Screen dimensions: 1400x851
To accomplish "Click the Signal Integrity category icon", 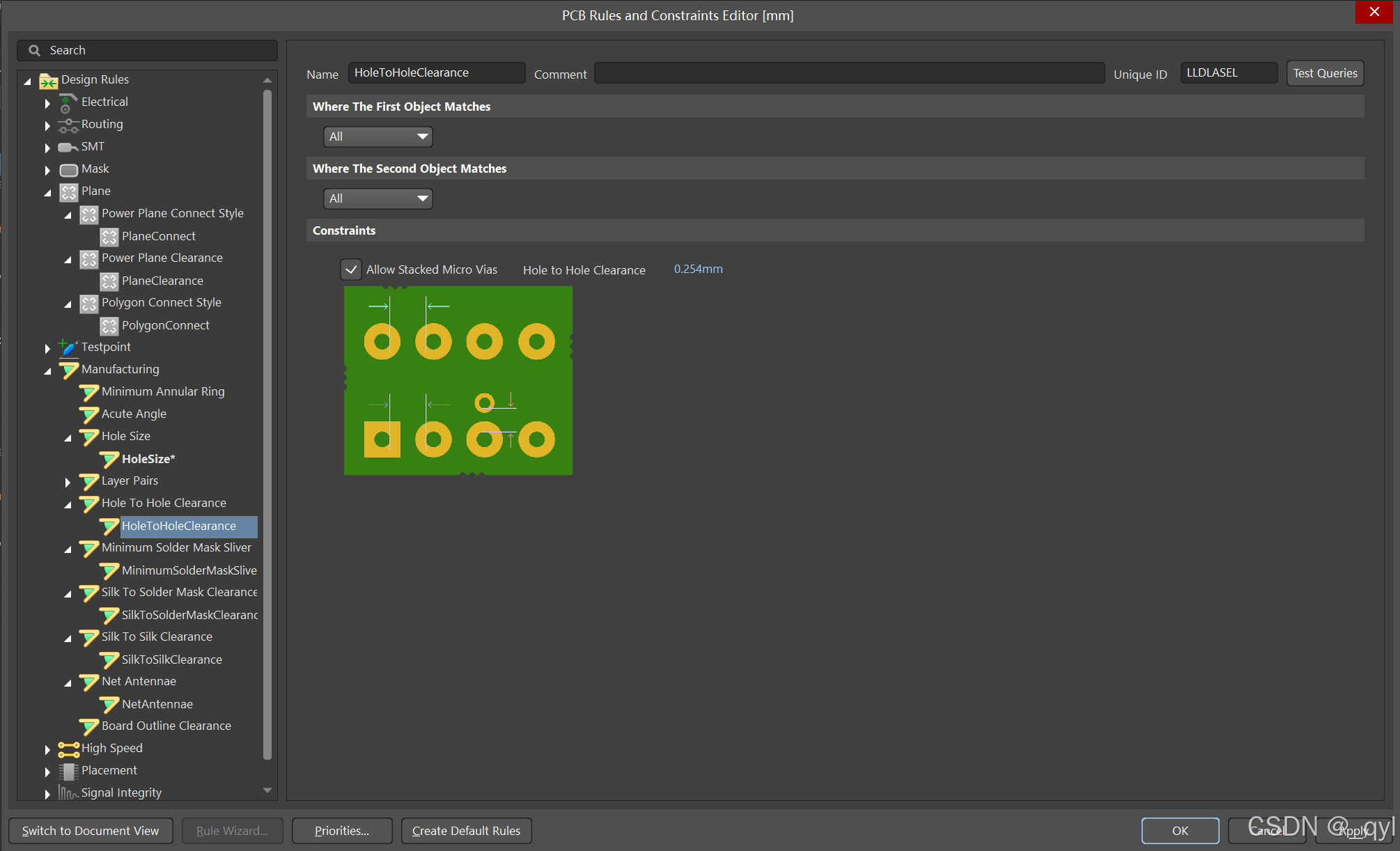I will tap(68, 793).
